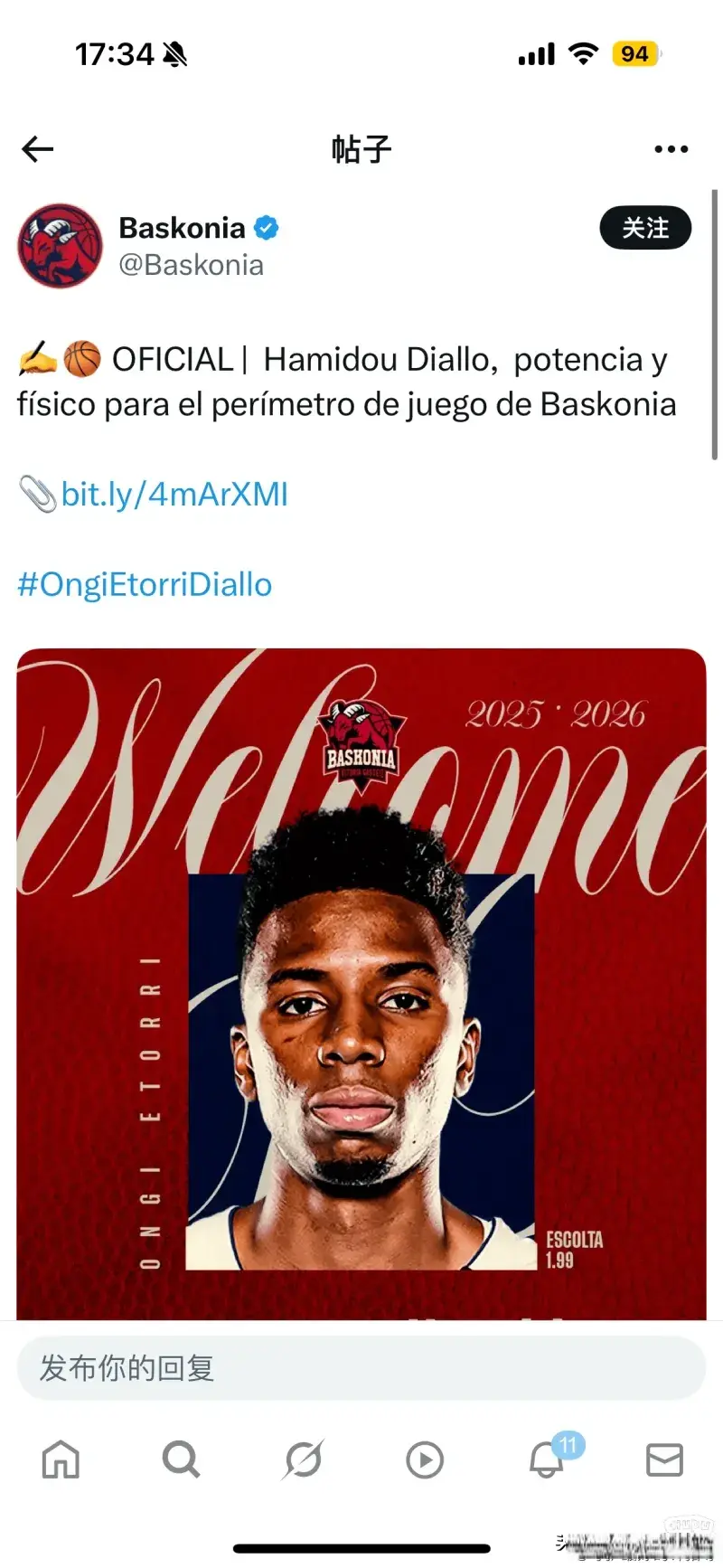Follow Baskonia with the 关注 button

pos(645,228)
